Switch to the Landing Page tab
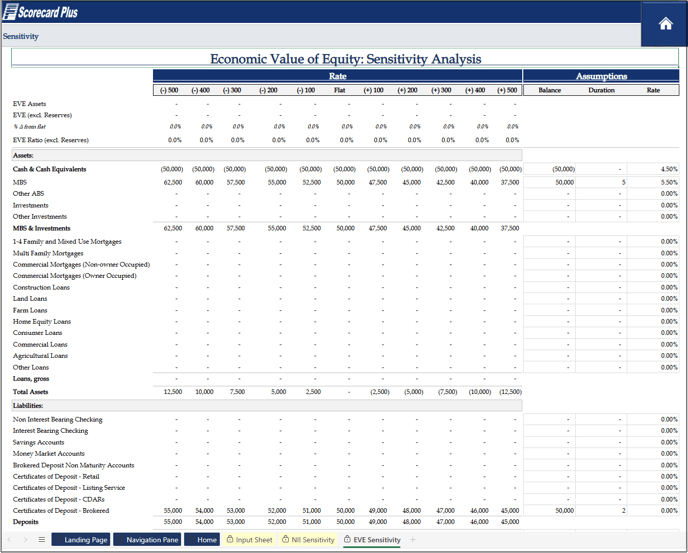The image size is (688, 553). pyautogui.click(x=81, y=540)
